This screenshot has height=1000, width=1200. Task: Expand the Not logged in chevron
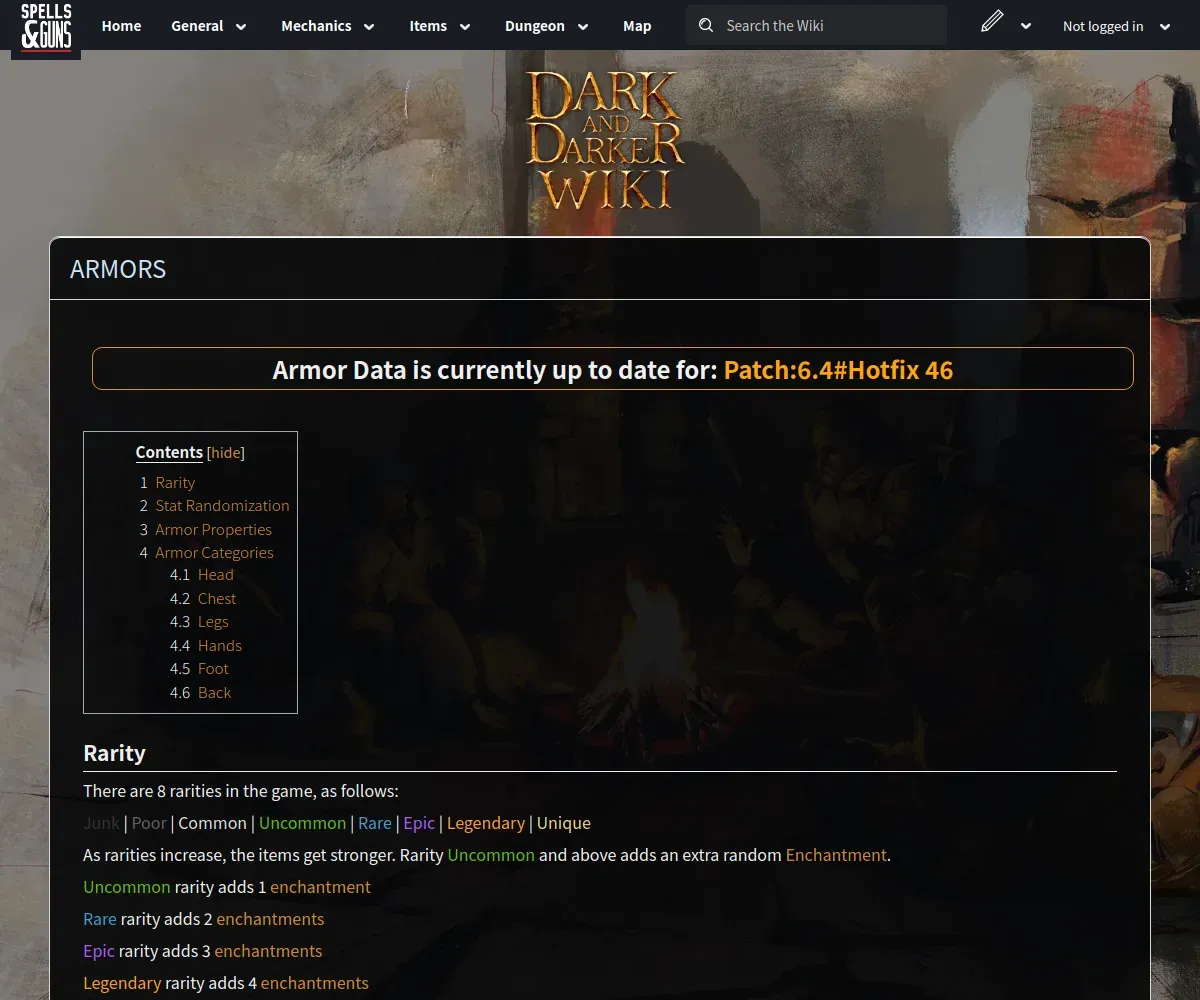pyautogui.click(x=1165, y=27)
